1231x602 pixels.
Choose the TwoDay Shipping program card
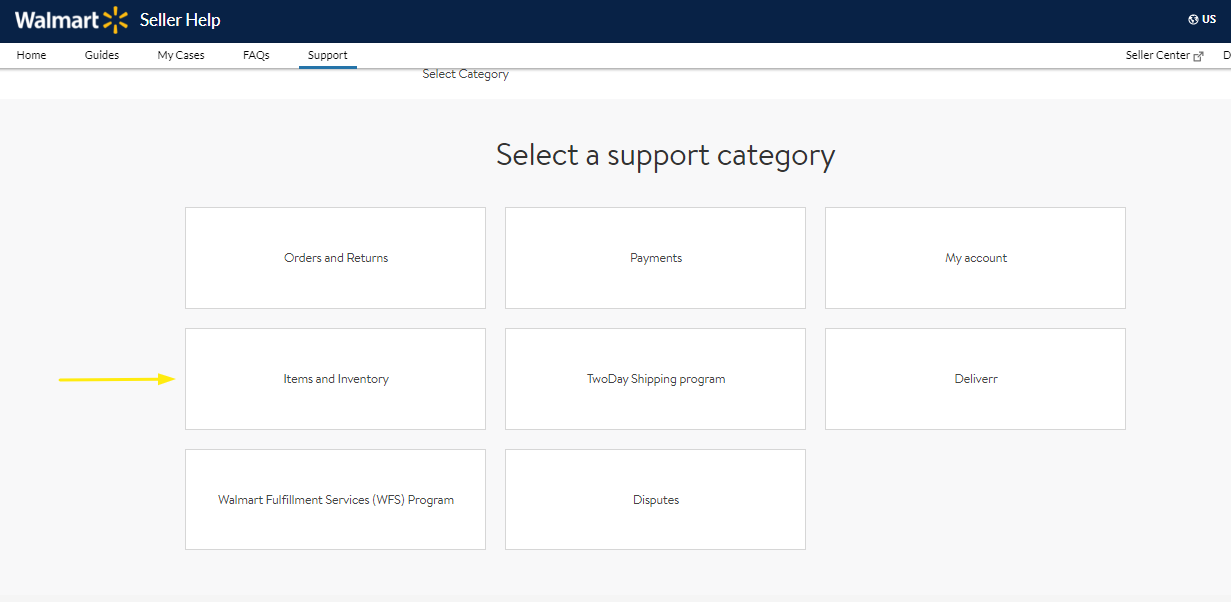pos(655,379)
